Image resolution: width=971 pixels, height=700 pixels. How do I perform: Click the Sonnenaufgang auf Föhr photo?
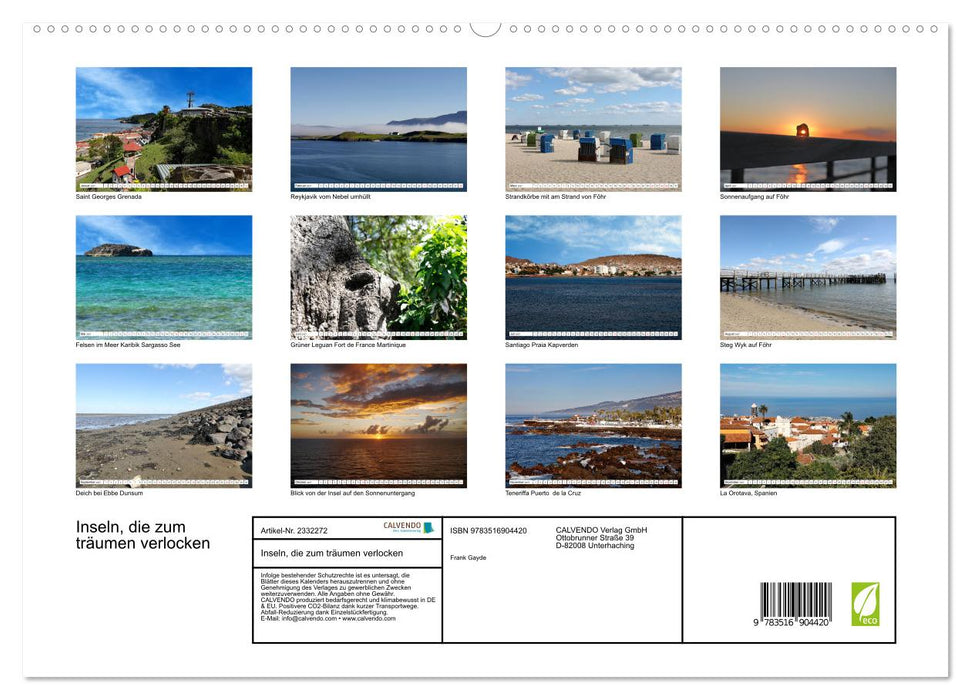(x=808, y=129)
